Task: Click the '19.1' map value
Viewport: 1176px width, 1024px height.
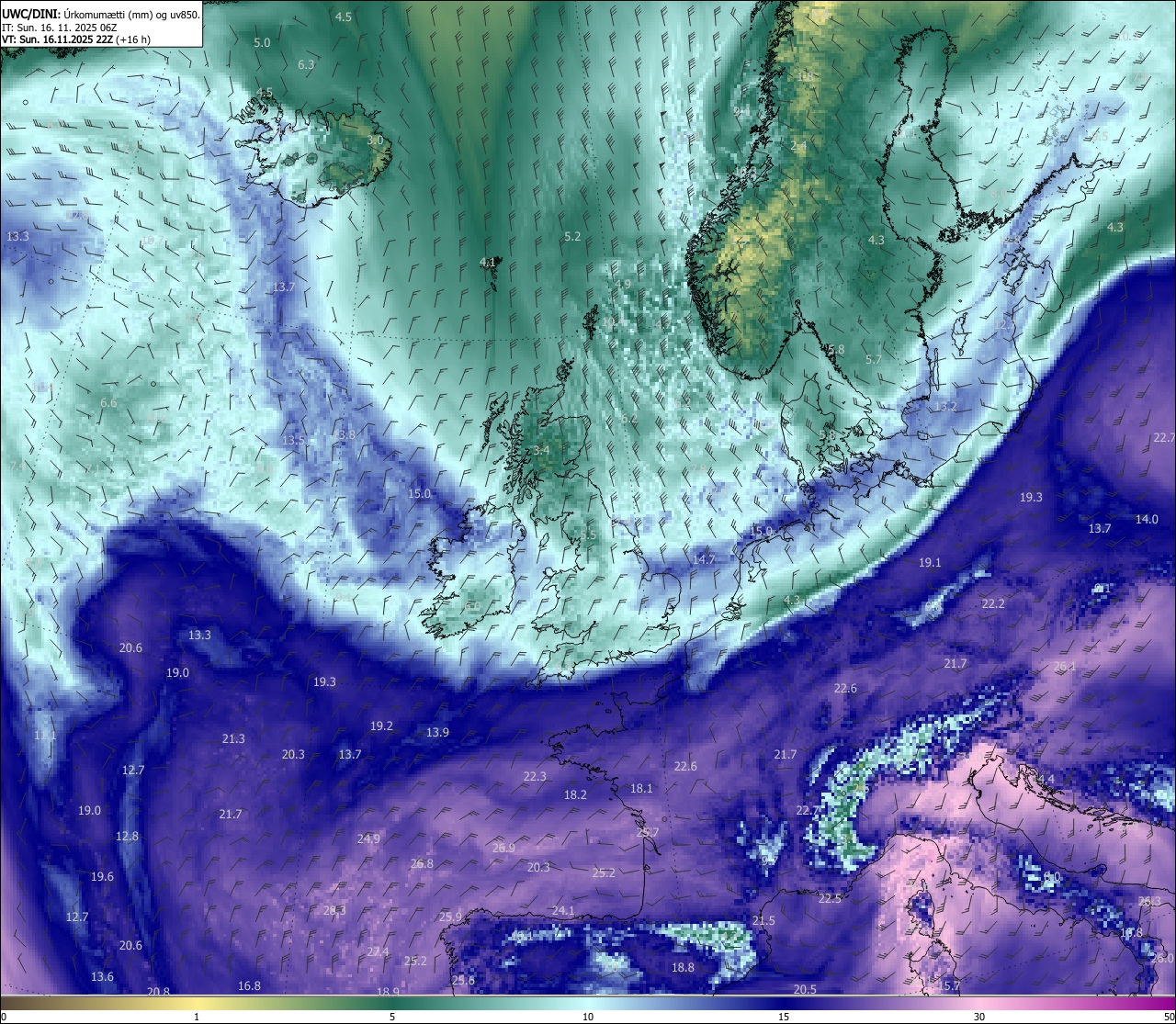Action: (930, 562)
